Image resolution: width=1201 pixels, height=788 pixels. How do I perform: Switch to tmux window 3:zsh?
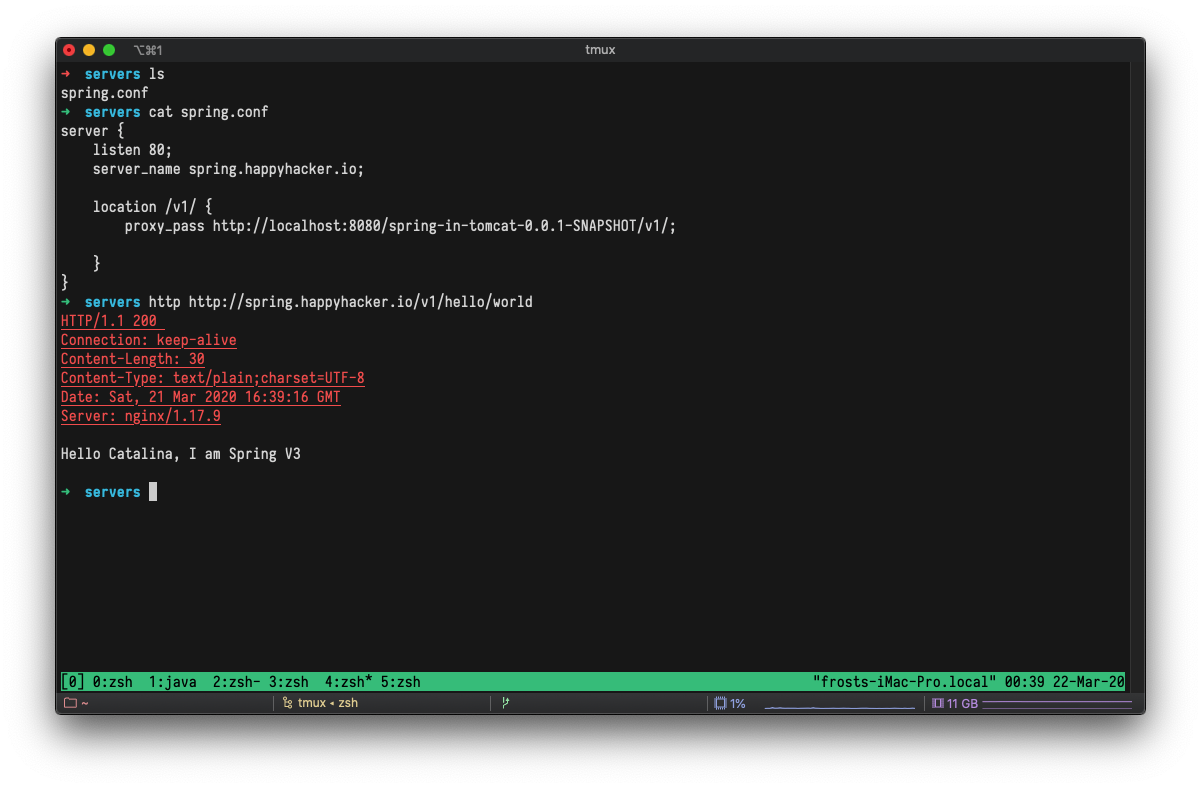[289, 682]
